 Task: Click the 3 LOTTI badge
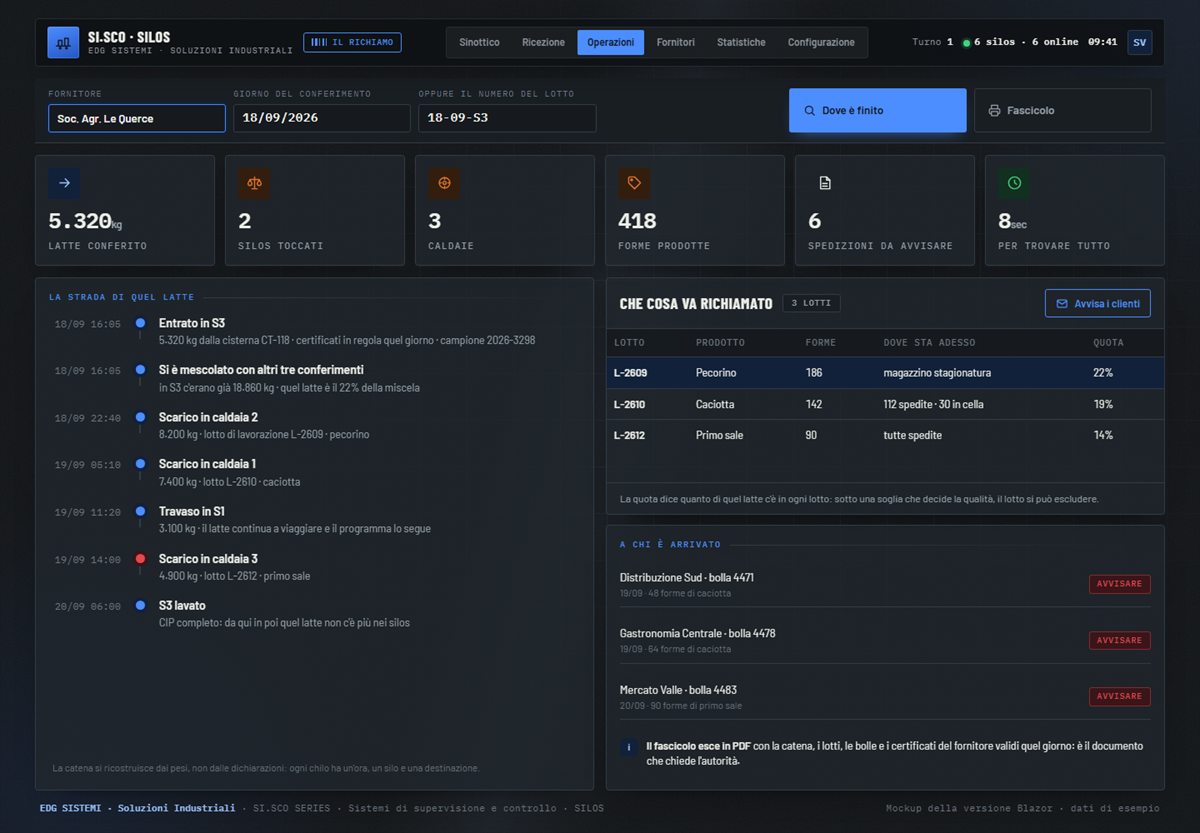811,303
